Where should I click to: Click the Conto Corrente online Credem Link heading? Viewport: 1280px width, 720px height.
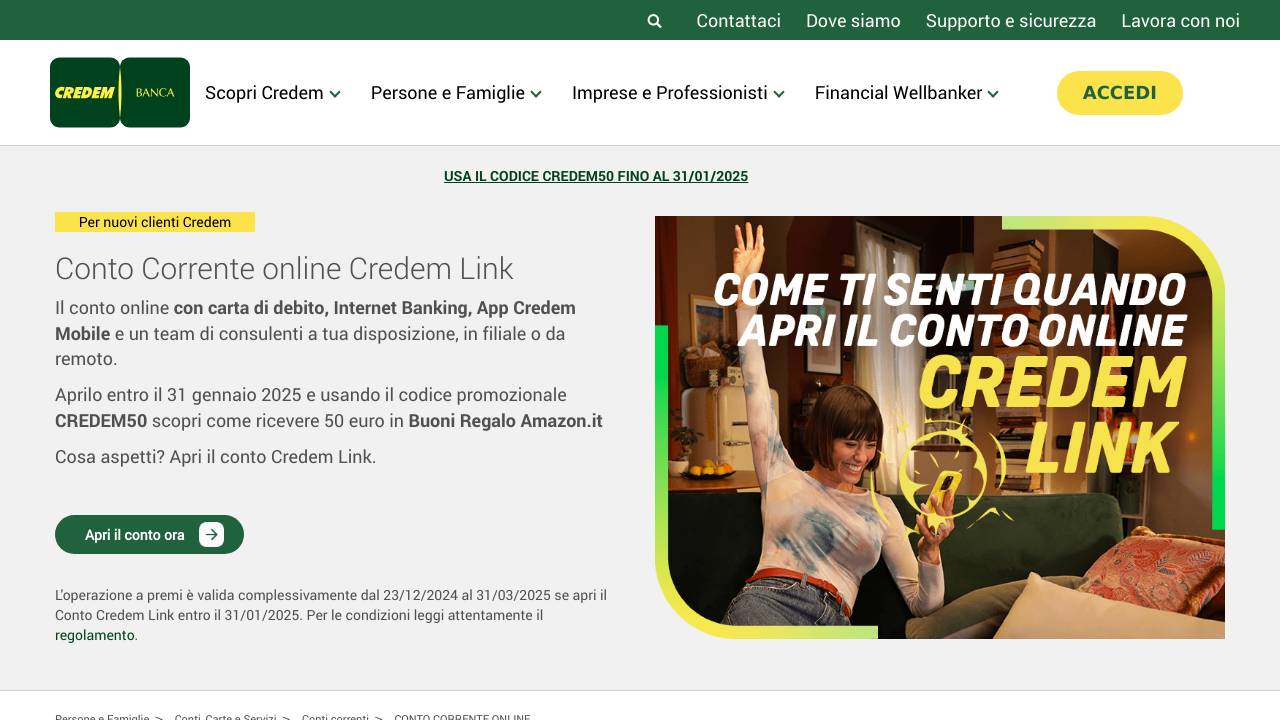point(284,268)
